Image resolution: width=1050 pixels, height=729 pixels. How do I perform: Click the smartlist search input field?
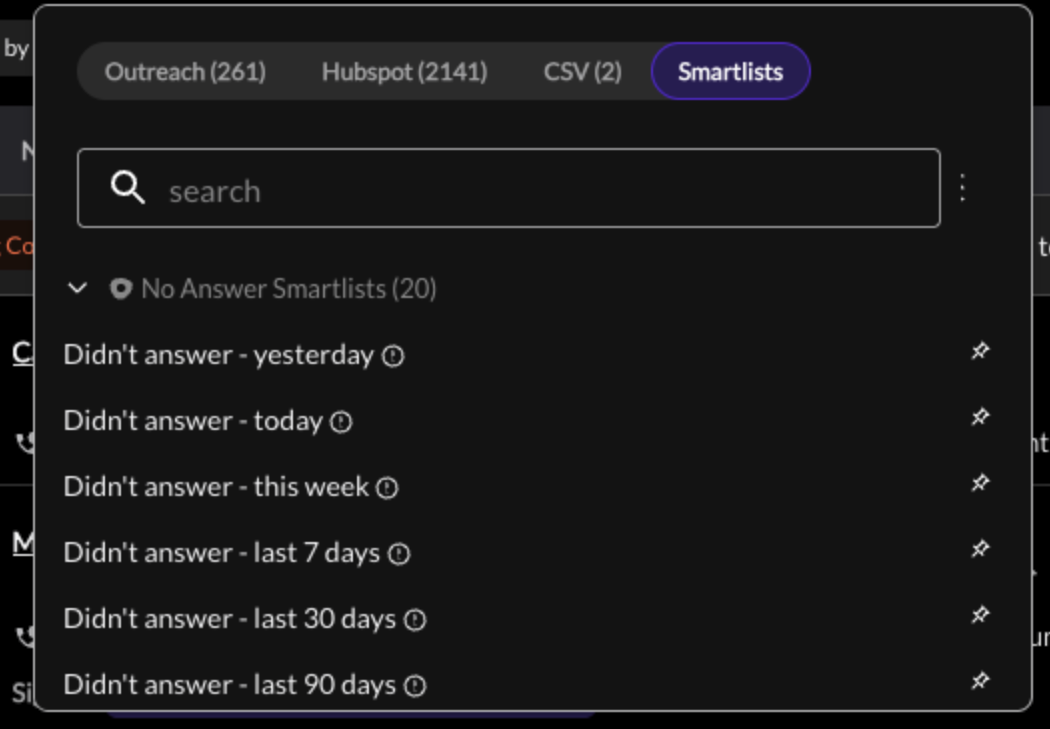[509, 188]
